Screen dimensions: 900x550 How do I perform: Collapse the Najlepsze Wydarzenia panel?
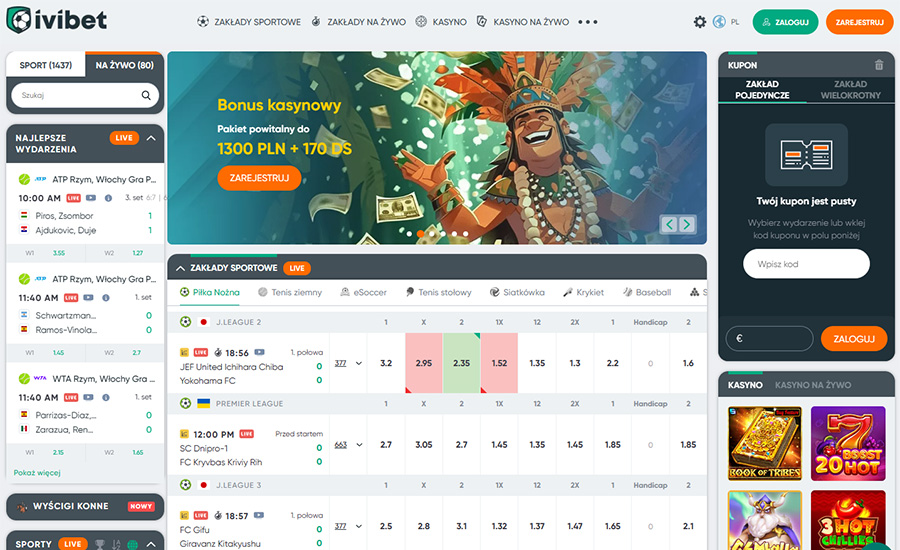[151, 138]
